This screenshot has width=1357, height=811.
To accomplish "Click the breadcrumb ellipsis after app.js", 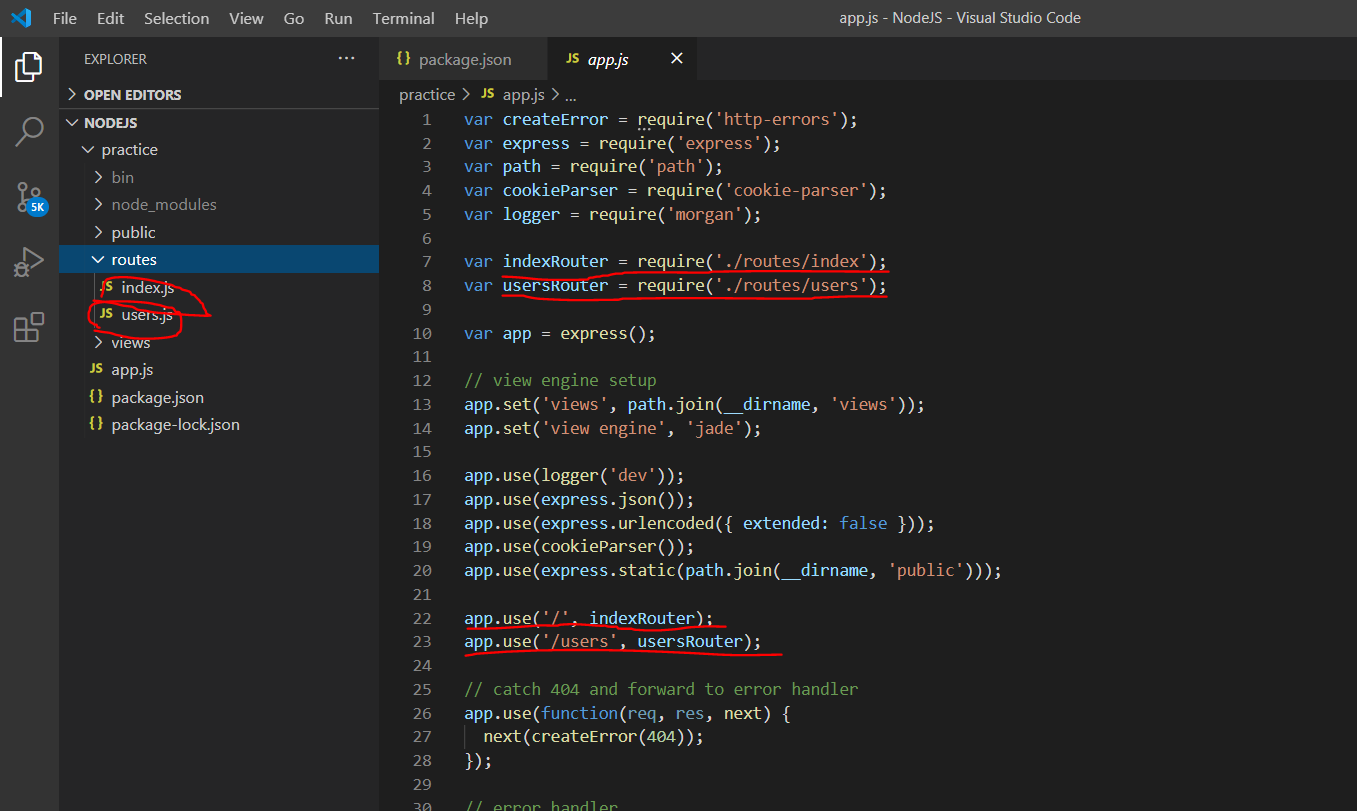I will [571, 95].
